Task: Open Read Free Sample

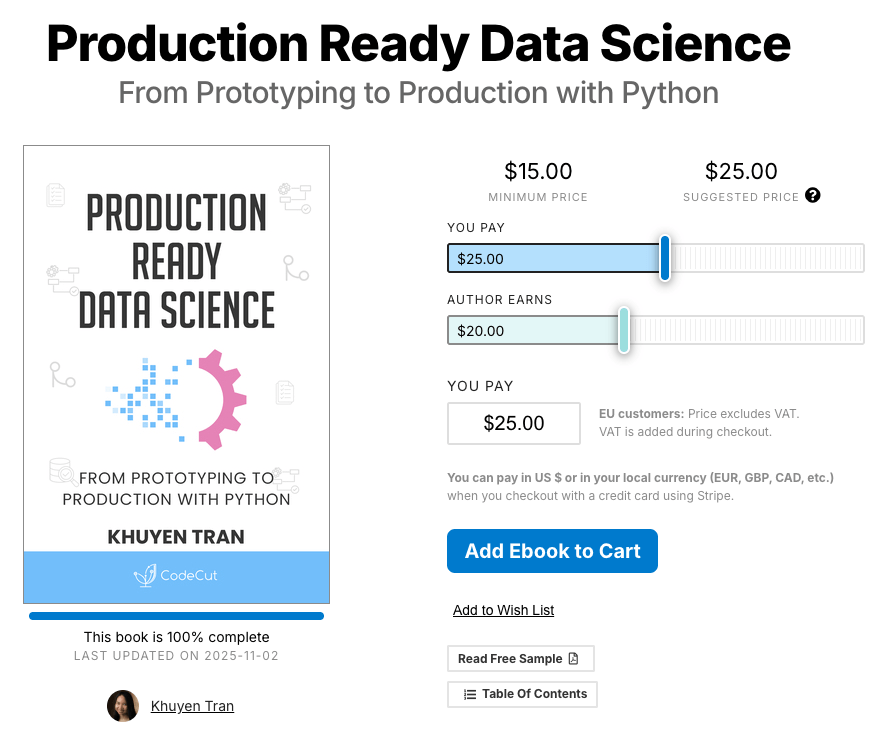Action: click(x=520, y=658)
